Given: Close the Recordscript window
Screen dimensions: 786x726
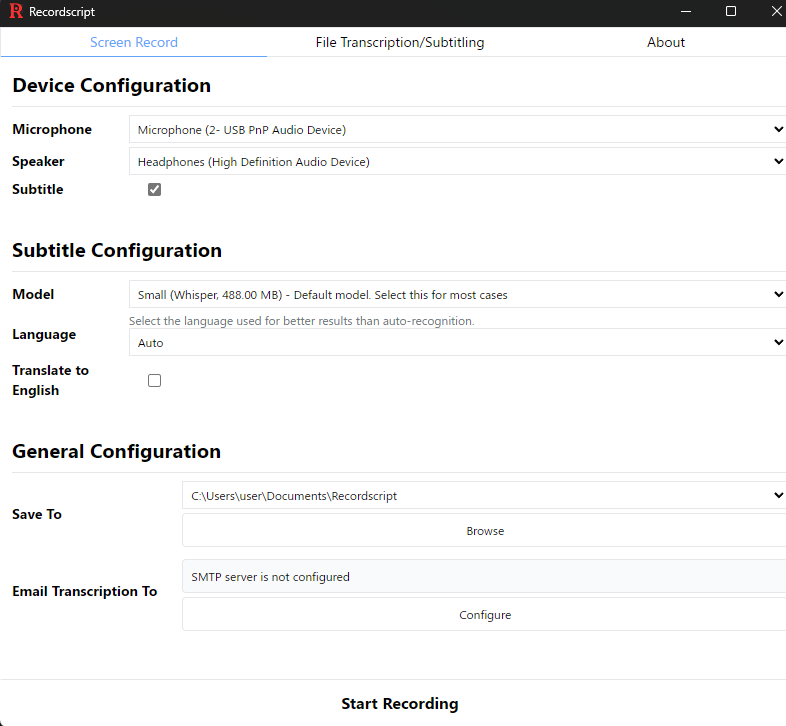Looking at the screenshot, I should [776, 11].
